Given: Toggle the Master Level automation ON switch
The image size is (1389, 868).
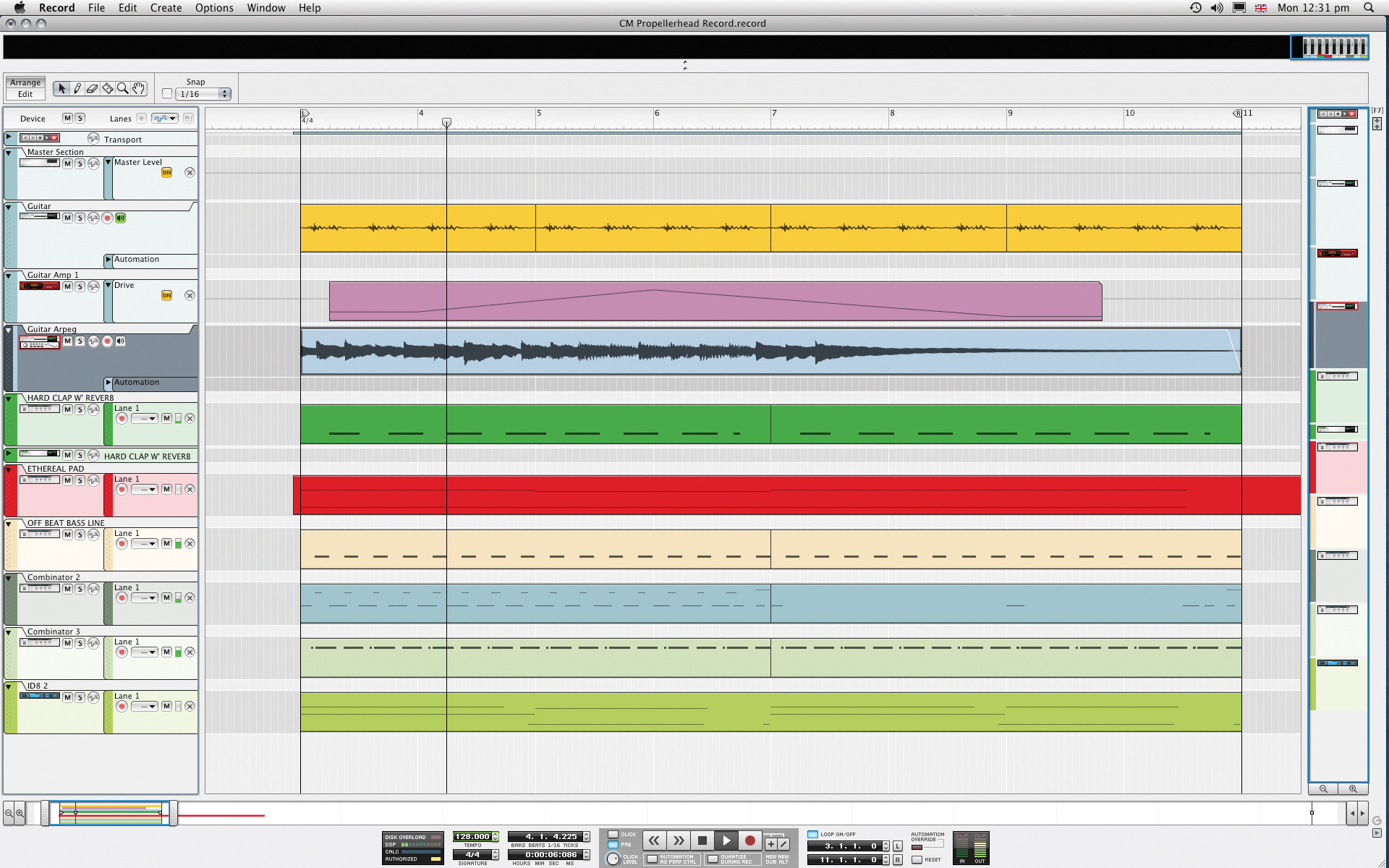Looking at the screenshot, I should click(167, 172).
